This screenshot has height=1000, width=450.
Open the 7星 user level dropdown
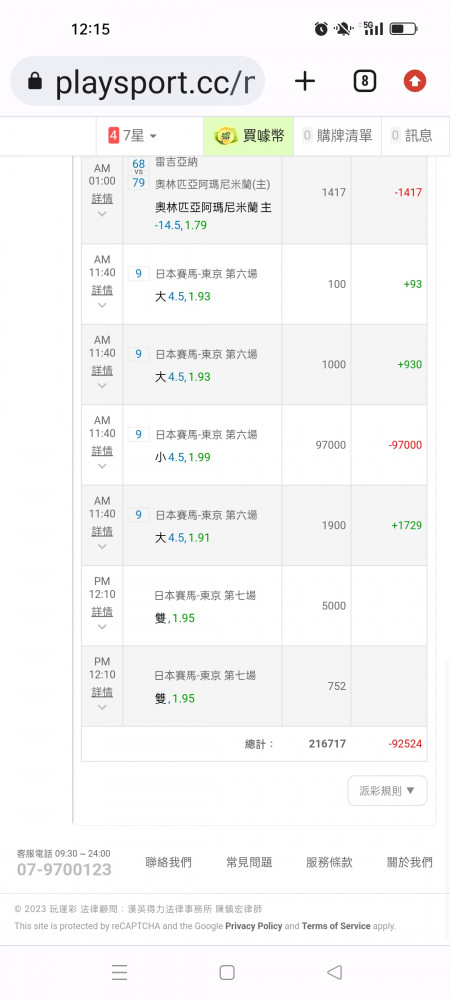tap(132, 135)
